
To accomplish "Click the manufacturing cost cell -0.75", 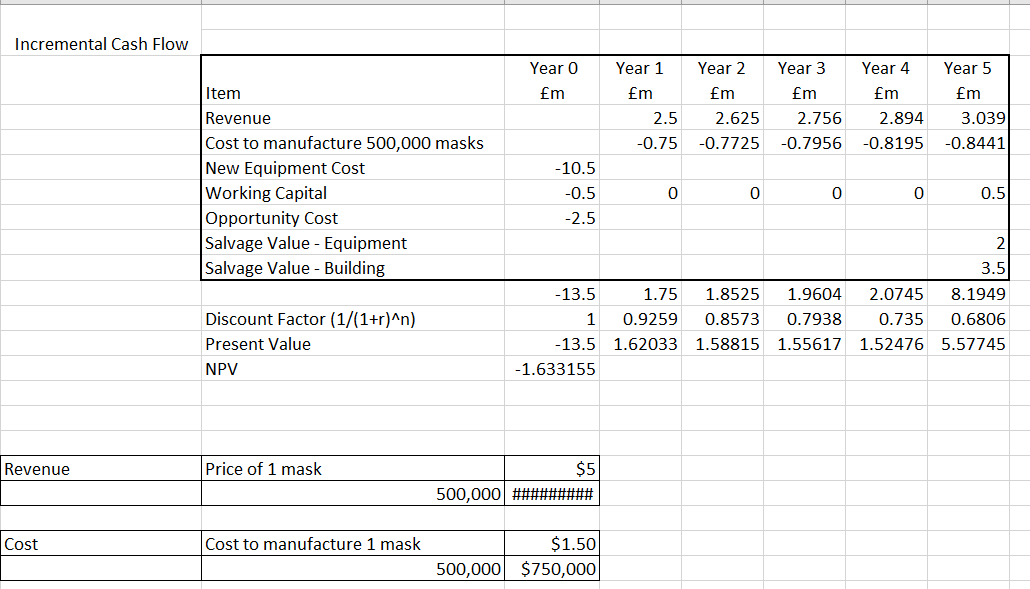I will (x=640, y=143).
